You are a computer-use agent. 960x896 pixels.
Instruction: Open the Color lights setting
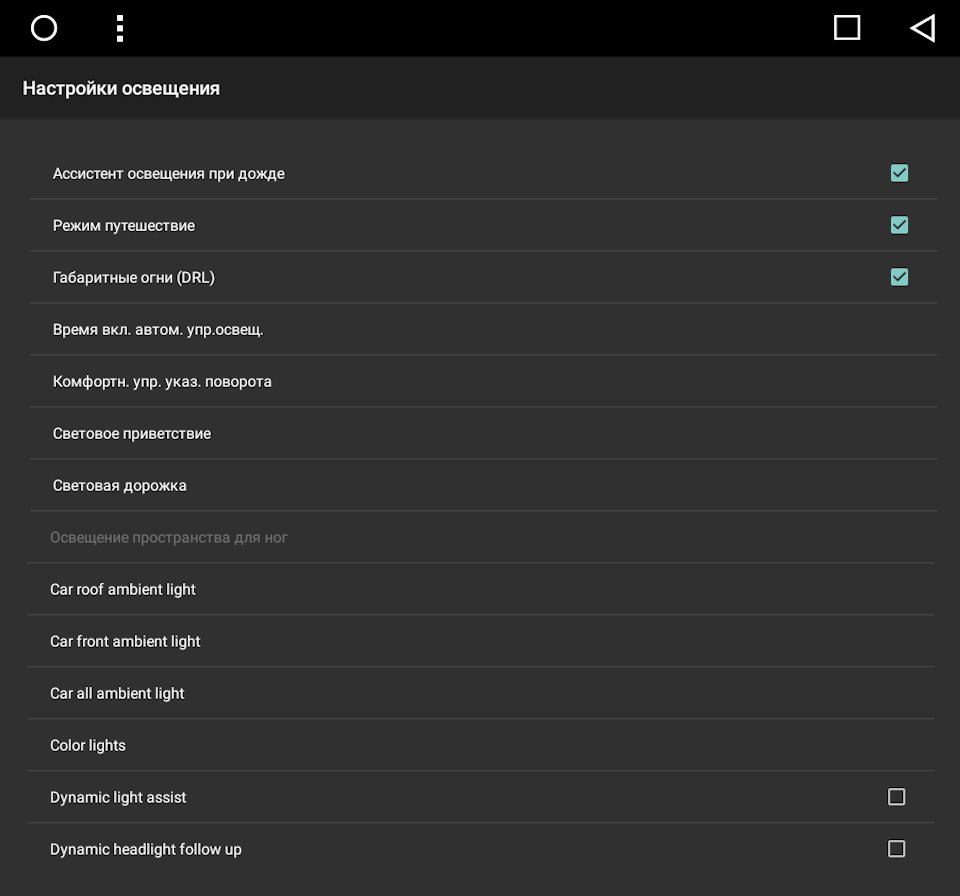481,746
